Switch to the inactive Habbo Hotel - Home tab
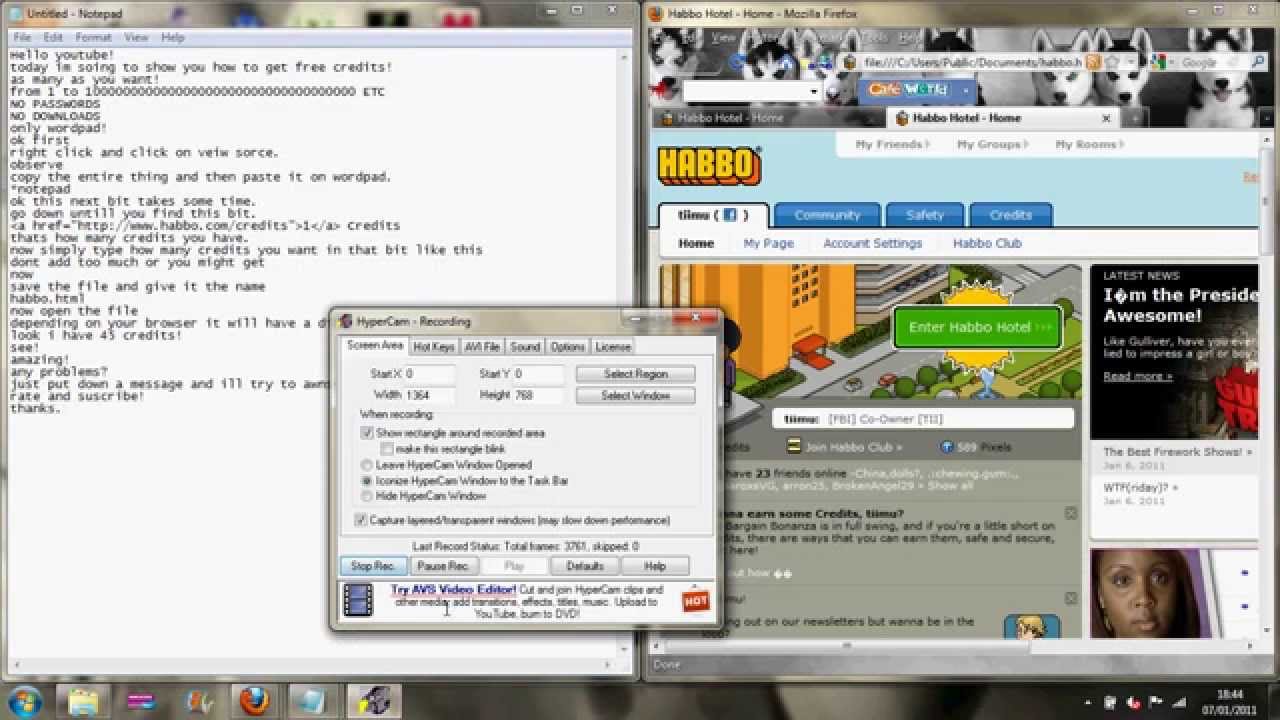 (765, 118)
